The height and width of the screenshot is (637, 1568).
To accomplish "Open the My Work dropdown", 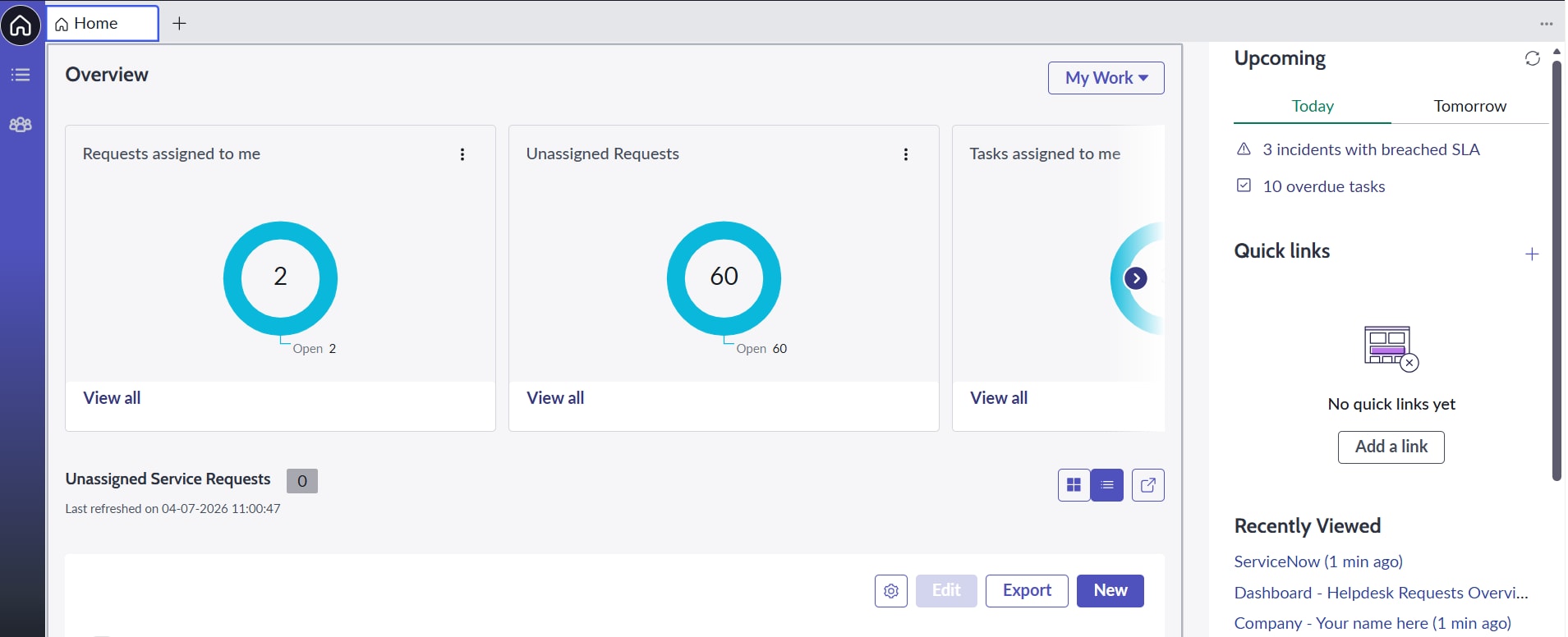I will 1106,78.
